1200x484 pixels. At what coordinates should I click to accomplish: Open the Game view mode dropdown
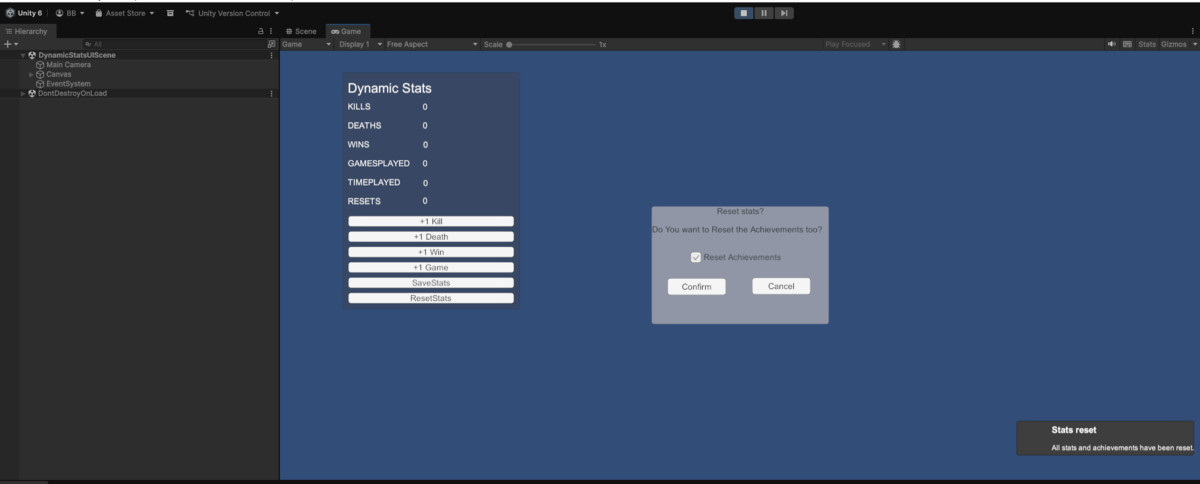tap(306, 44)
